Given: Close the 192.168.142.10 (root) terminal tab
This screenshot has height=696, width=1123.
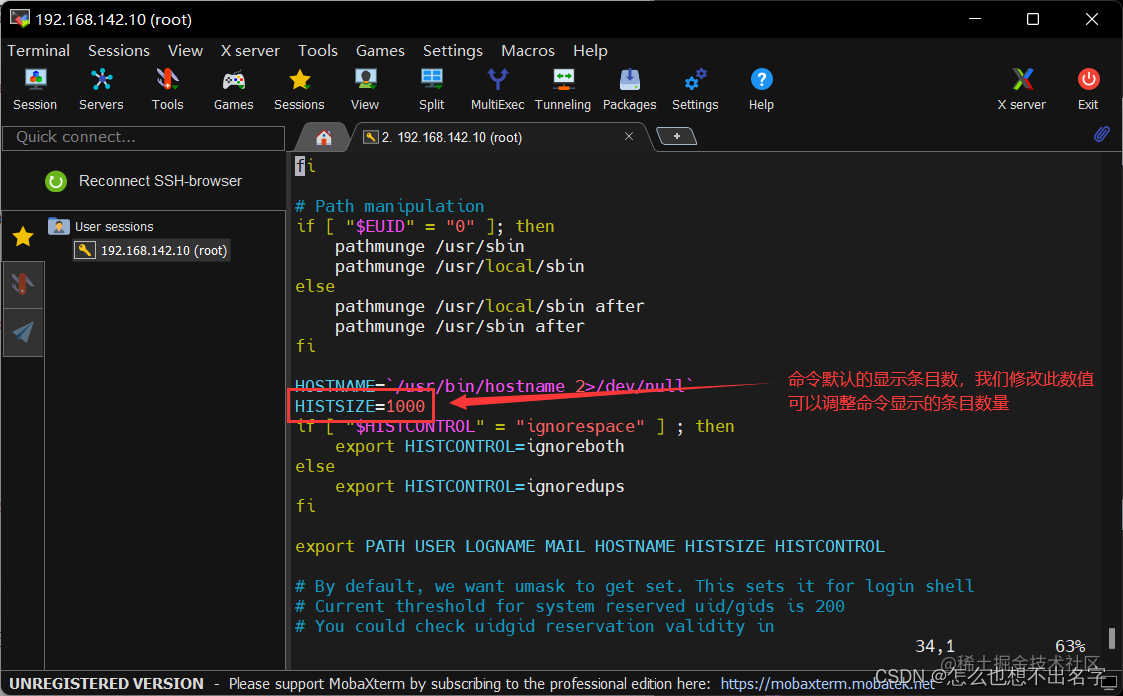Looking at the screenshot, I should pos(629,136).
